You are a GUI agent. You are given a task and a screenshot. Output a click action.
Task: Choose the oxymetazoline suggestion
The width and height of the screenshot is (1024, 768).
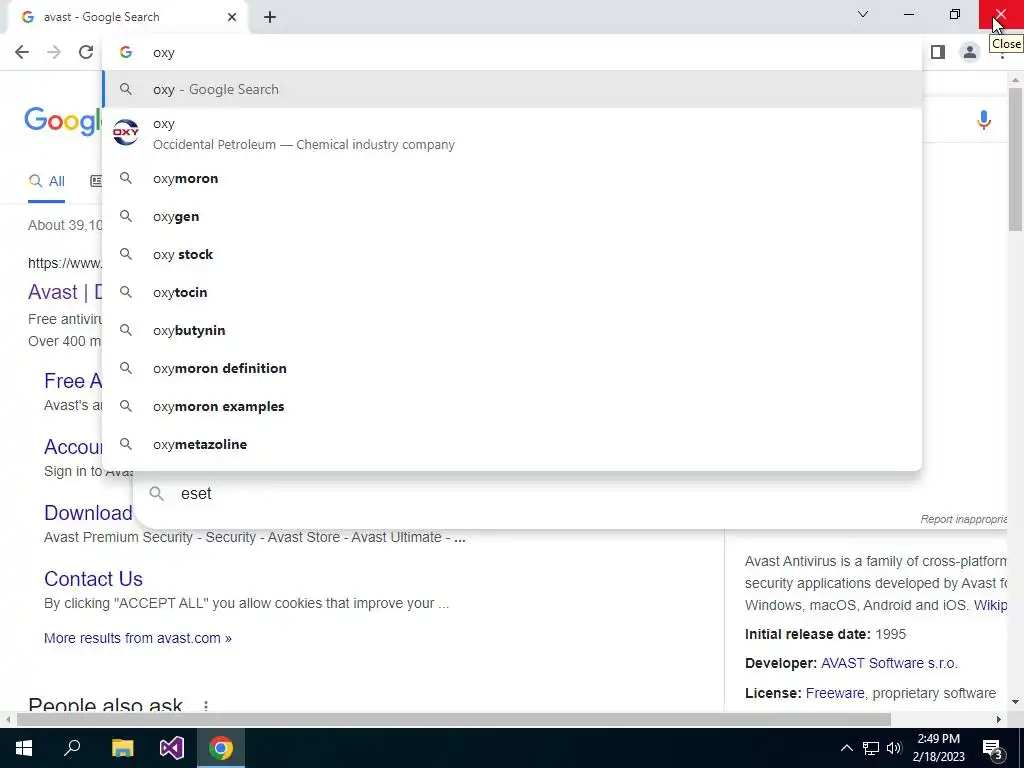512,443
